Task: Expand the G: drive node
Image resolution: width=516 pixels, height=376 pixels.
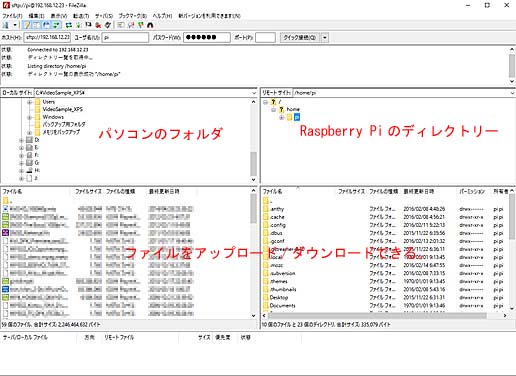Action: click(21, 163)
